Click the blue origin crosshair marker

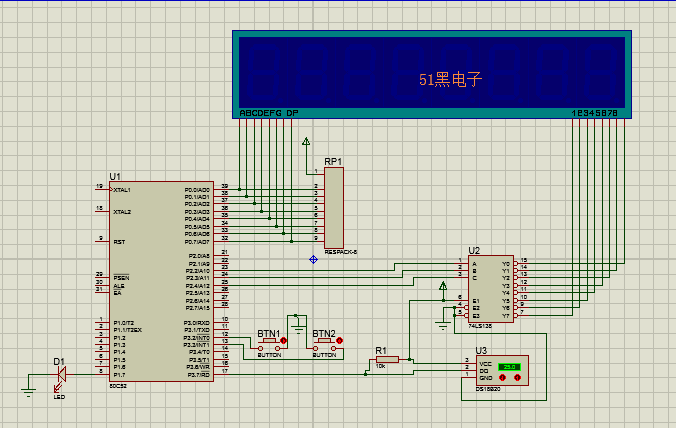313,259
